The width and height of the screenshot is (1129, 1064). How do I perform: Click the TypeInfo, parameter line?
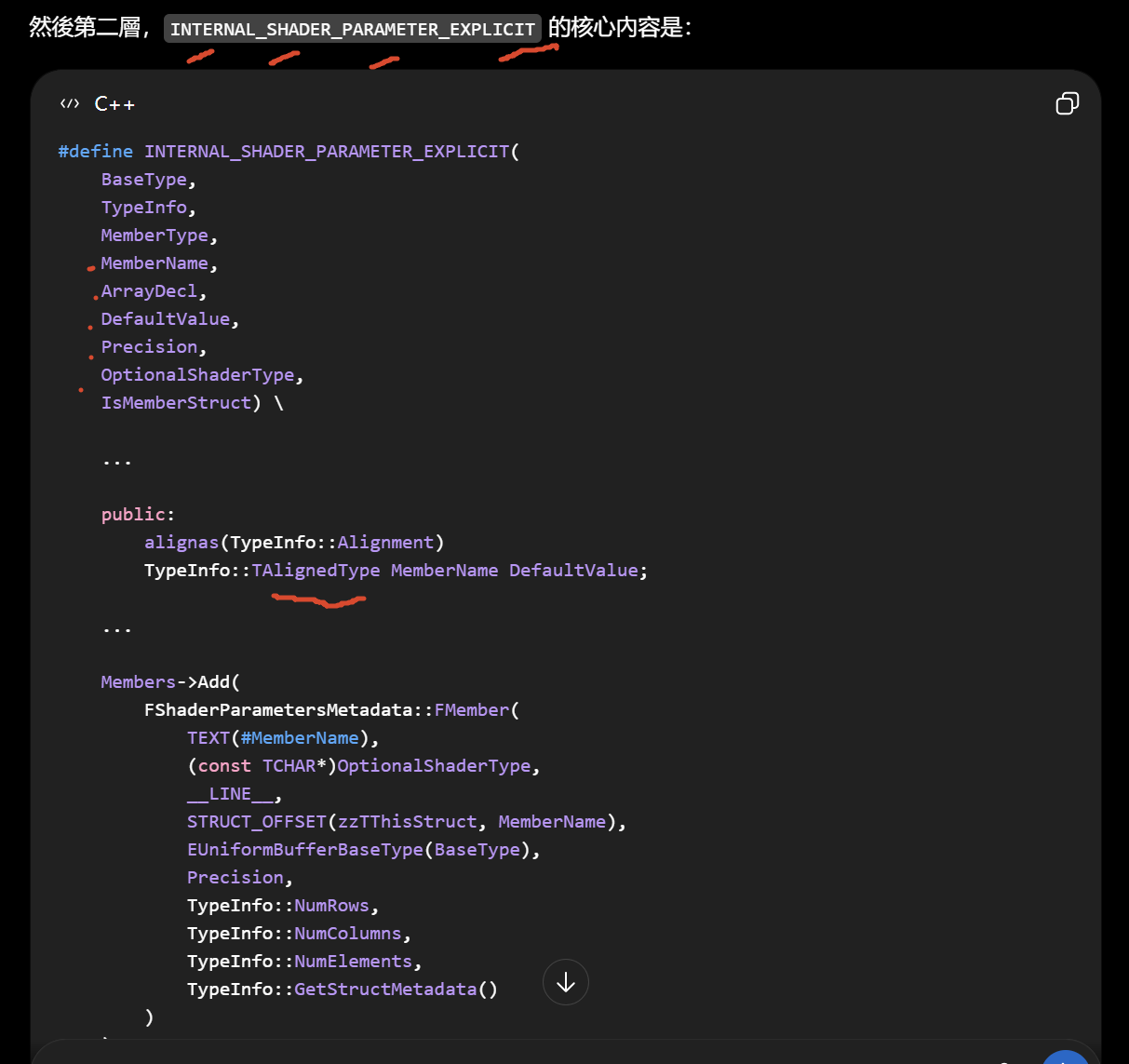tap(149, 207)
